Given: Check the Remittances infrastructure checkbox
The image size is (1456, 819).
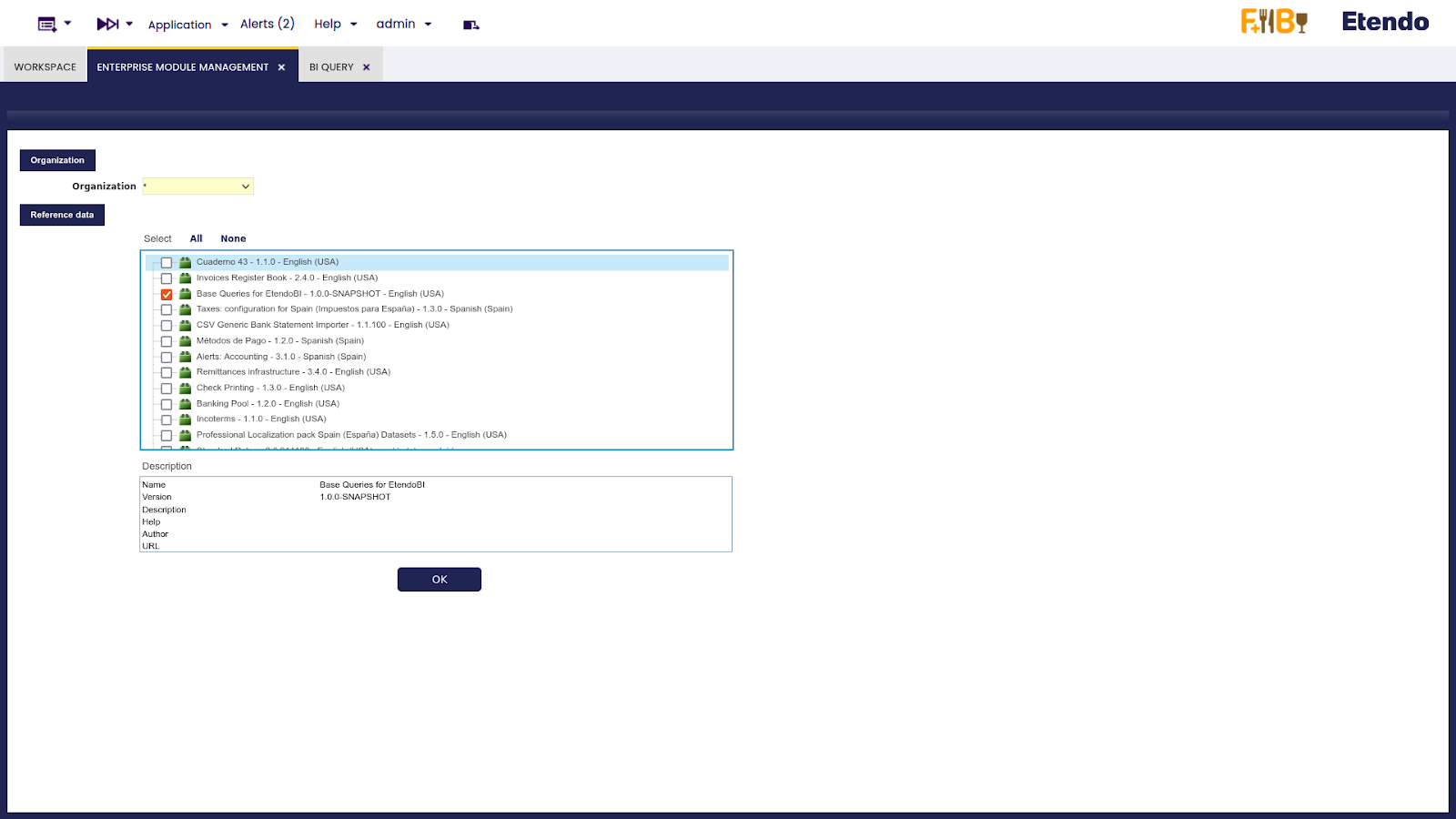Looking at the screenshot, I should point(167,373).
